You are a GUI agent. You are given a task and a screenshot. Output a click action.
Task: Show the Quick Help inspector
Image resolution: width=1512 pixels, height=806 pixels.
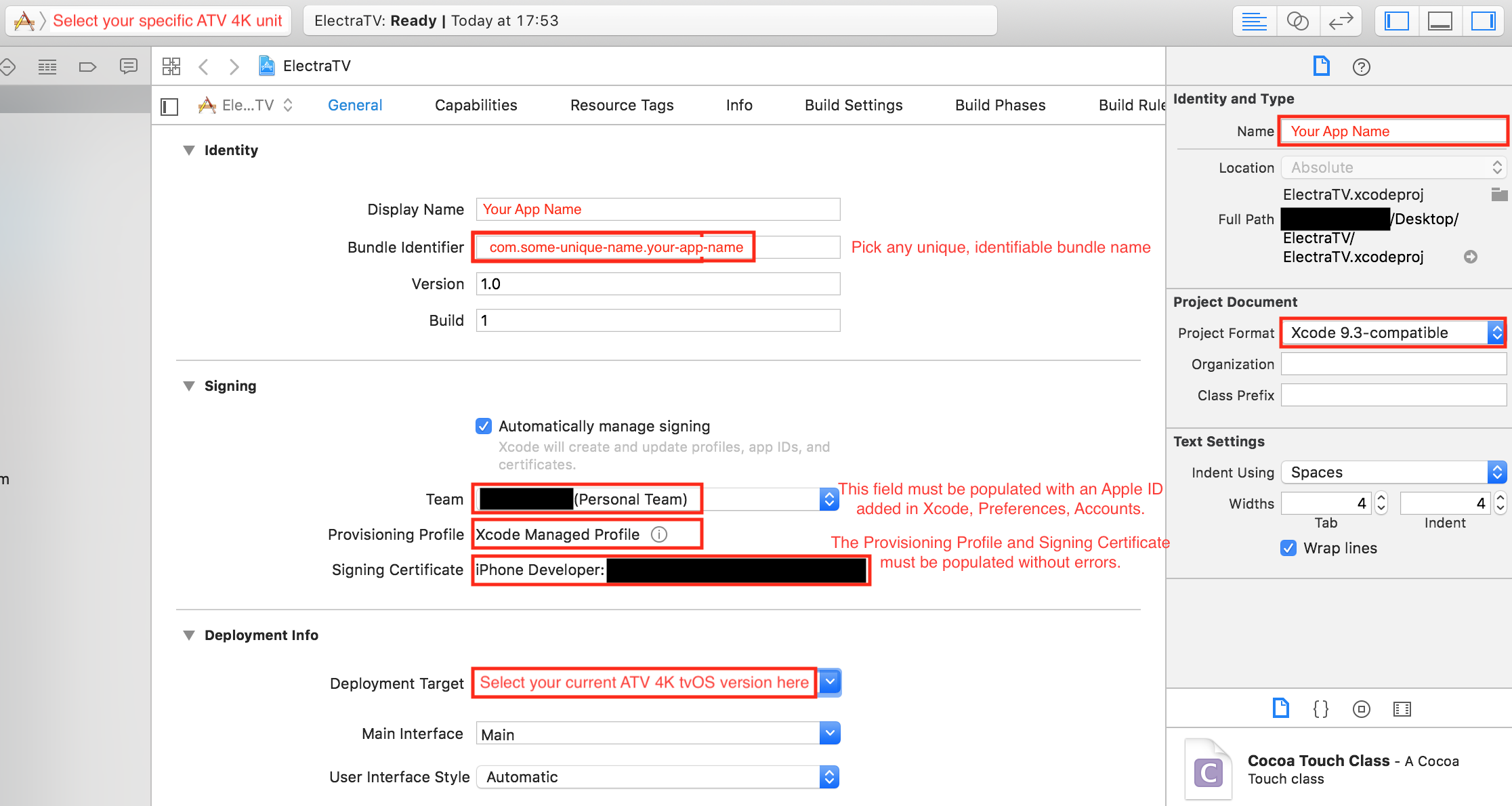point(1362,67)
